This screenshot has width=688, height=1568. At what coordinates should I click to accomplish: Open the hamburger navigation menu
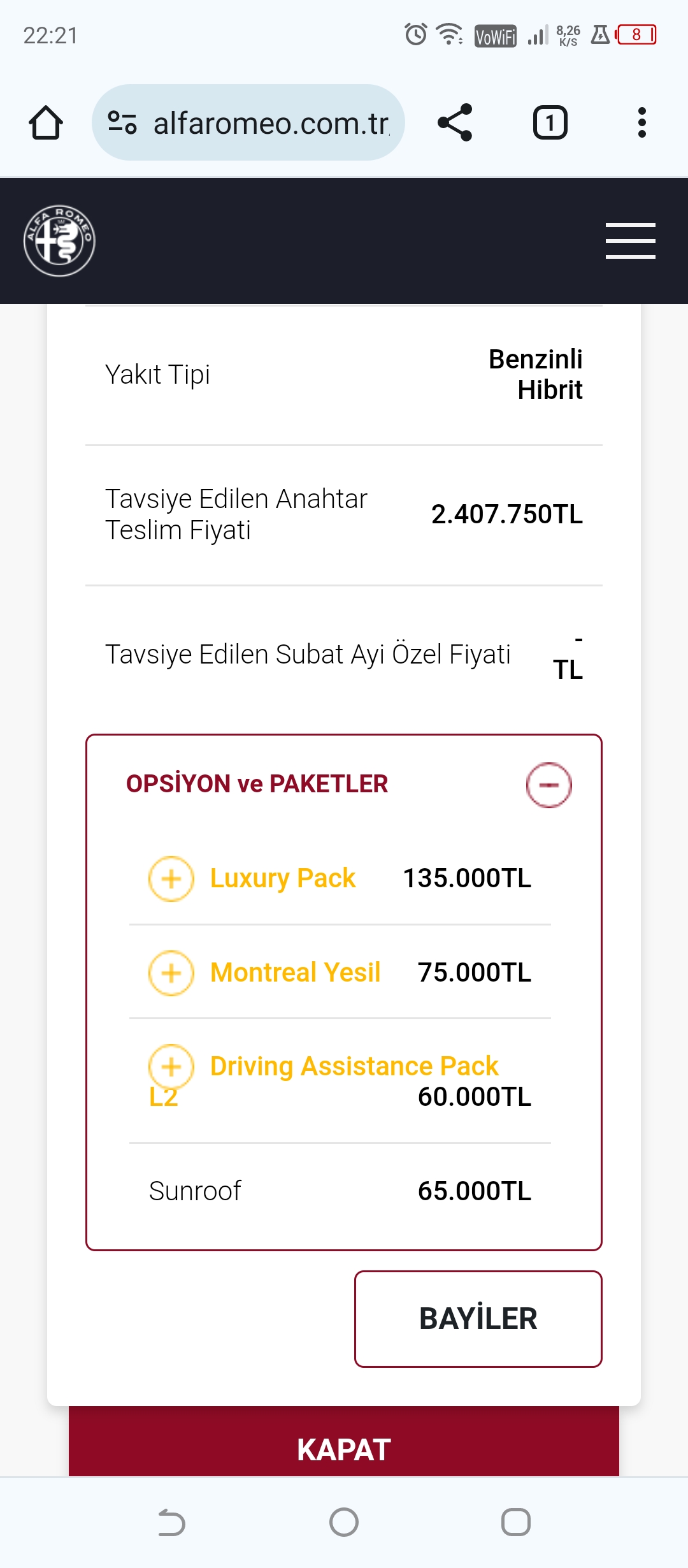coord(630,241)
